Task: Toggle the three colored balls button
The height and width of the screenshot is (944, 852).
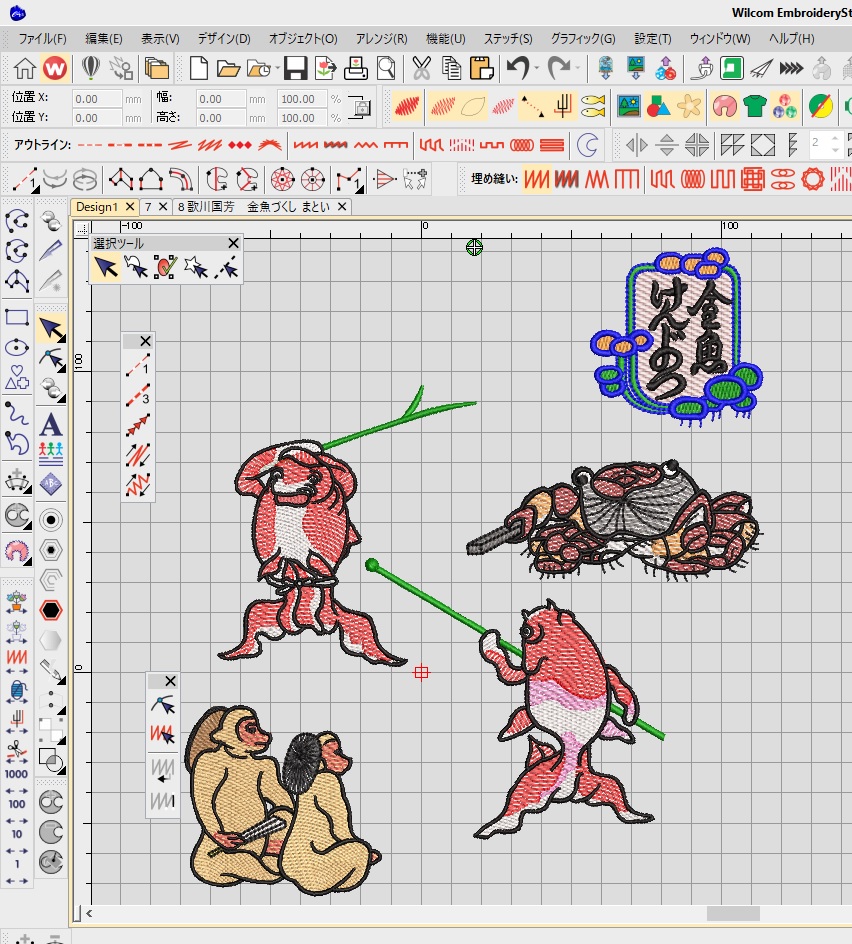Action: coord(785,107)
